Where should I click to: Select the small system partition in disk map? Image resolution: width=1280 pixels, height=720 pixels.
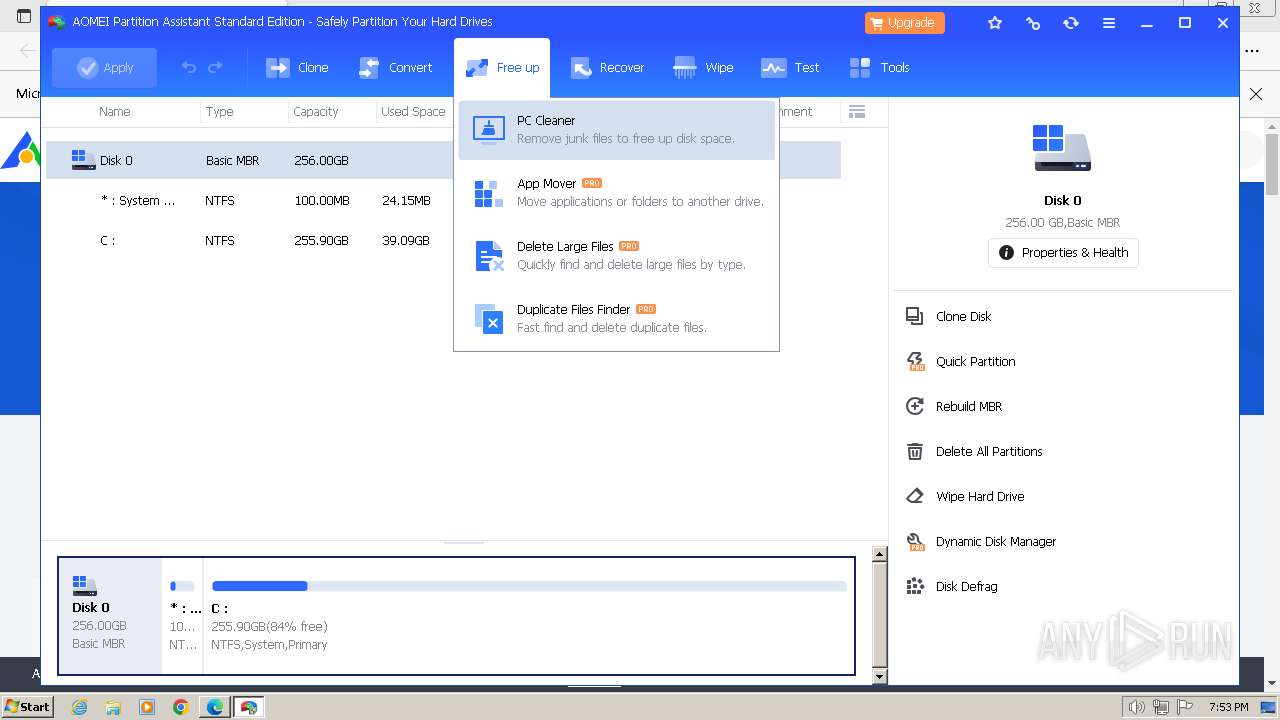pyautogui.click(x=183, y=615)
